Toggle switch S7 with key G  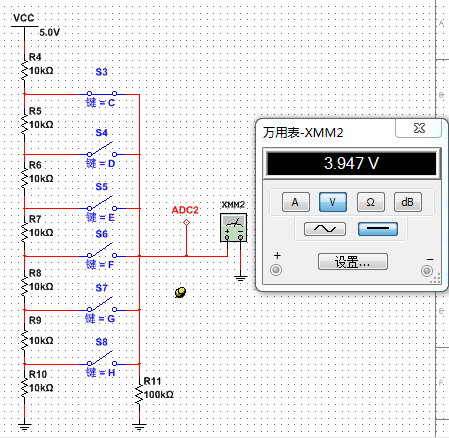[102, 305]
